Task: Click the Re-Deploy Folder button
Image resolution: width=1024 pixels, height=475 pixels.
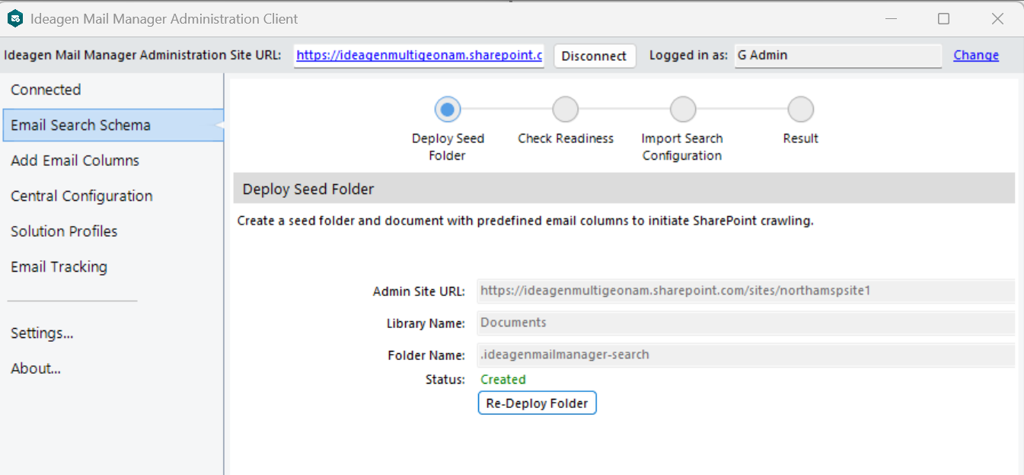Action: [537, 403]
